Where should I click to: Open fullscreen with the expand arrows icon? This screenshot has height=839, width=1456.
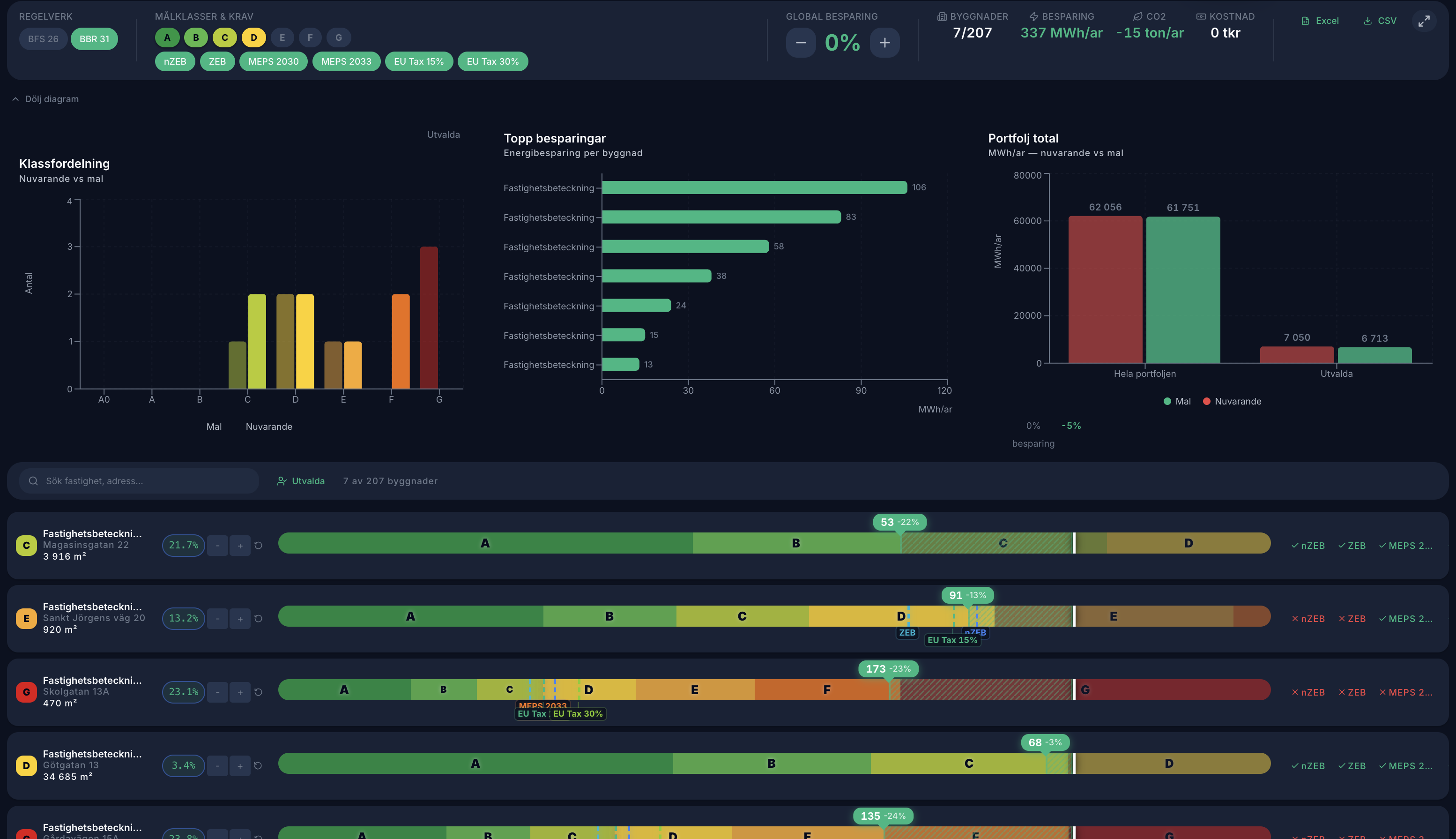(x=1424, y=21)
